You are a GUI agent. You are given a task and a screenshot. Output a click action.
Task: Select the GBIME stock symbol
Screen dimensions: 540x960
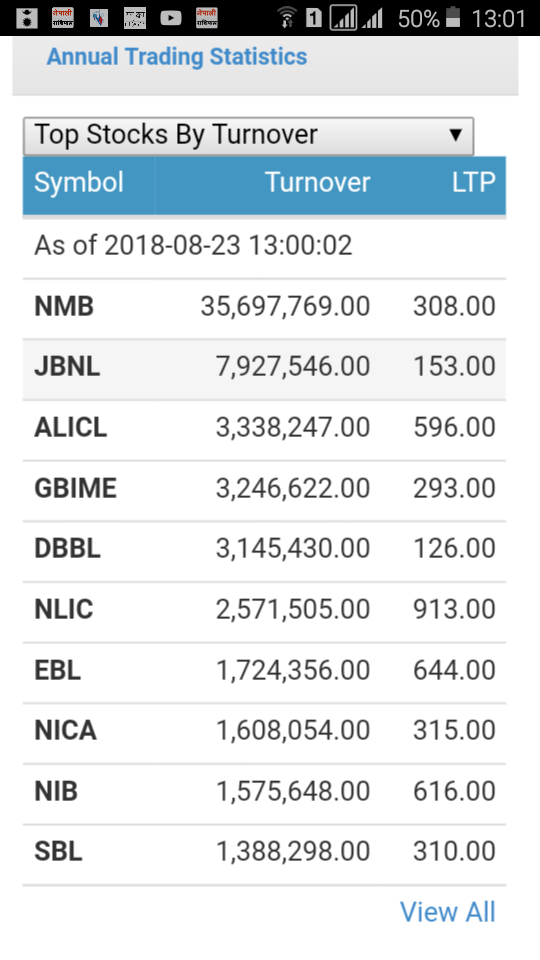tap(75, 489)
